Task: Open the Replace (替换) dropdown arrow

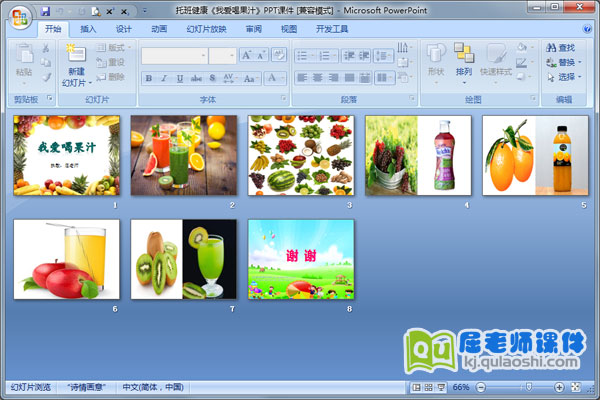Action: tap(581, 62)
